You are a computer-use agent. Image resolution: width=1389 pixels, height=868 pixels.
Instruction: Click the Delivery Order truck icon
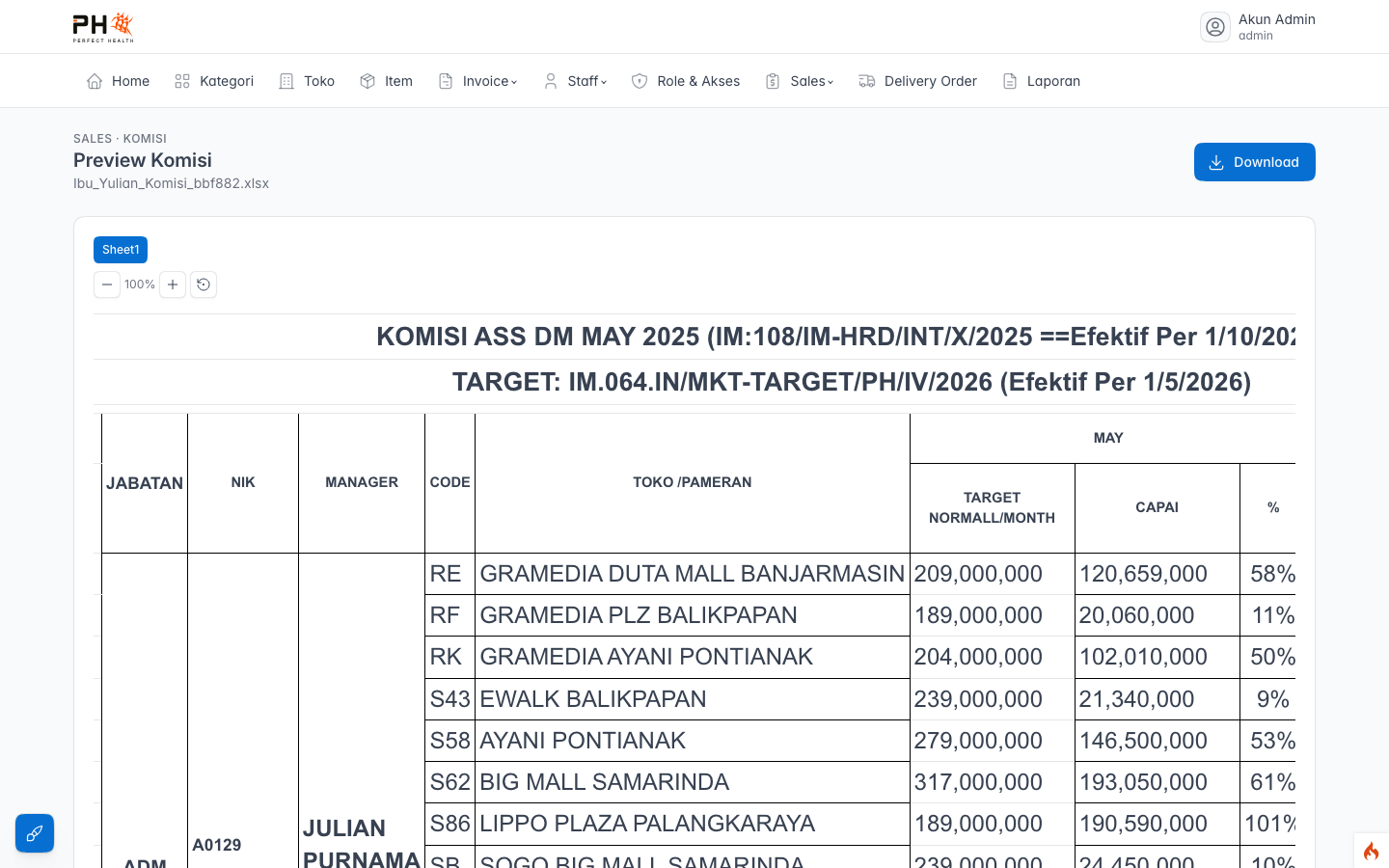click(x=867, y=81)
